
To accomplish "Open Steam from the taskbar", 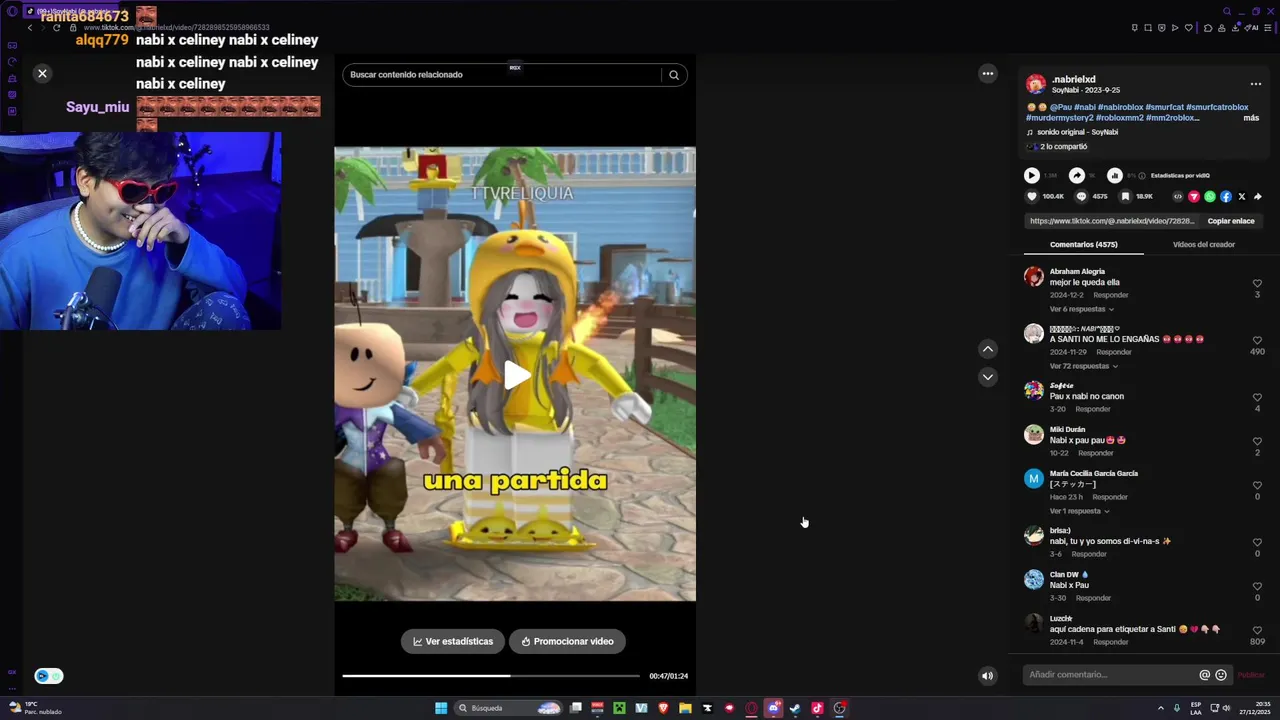I will (x=795, y=708).
